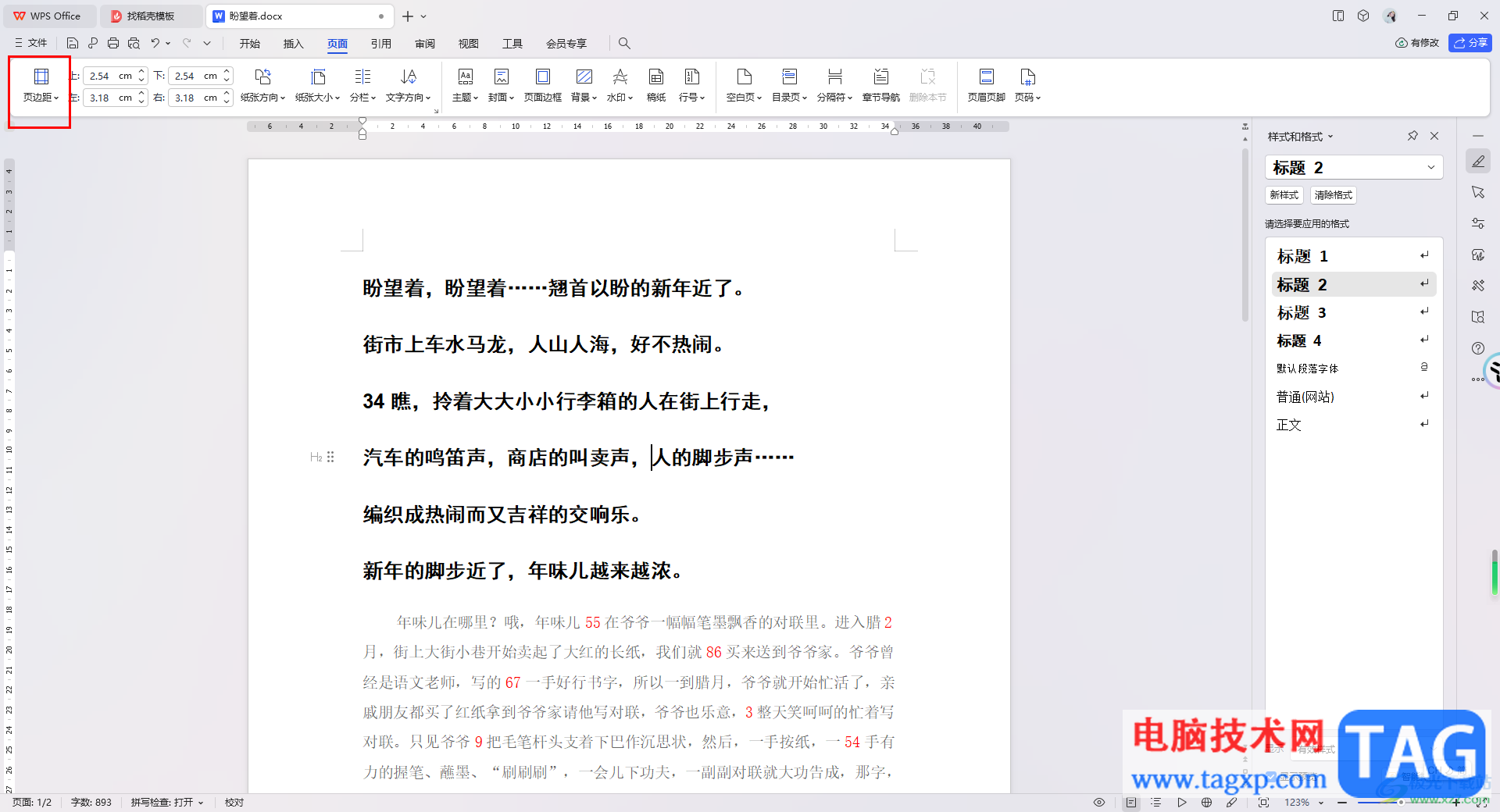Open the 页边距 margins tool

coord(41,86)
